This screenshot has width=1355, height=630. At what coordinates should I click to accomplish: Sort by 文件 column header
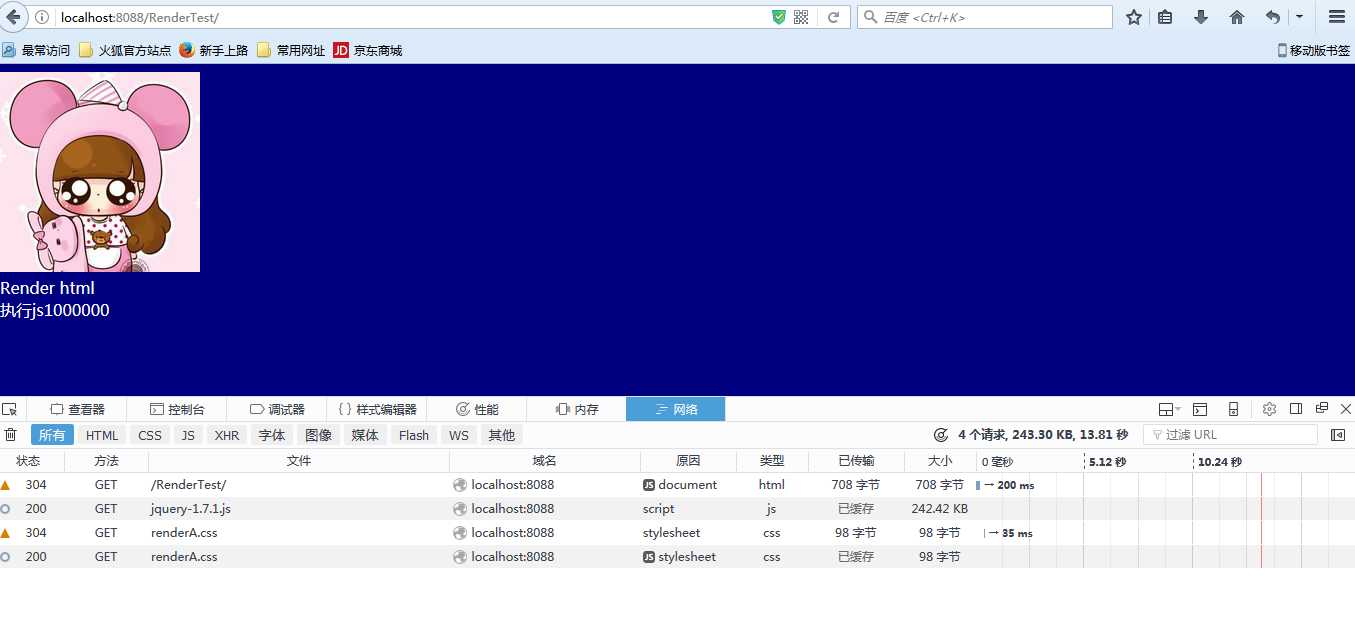[x=299, y=461]
